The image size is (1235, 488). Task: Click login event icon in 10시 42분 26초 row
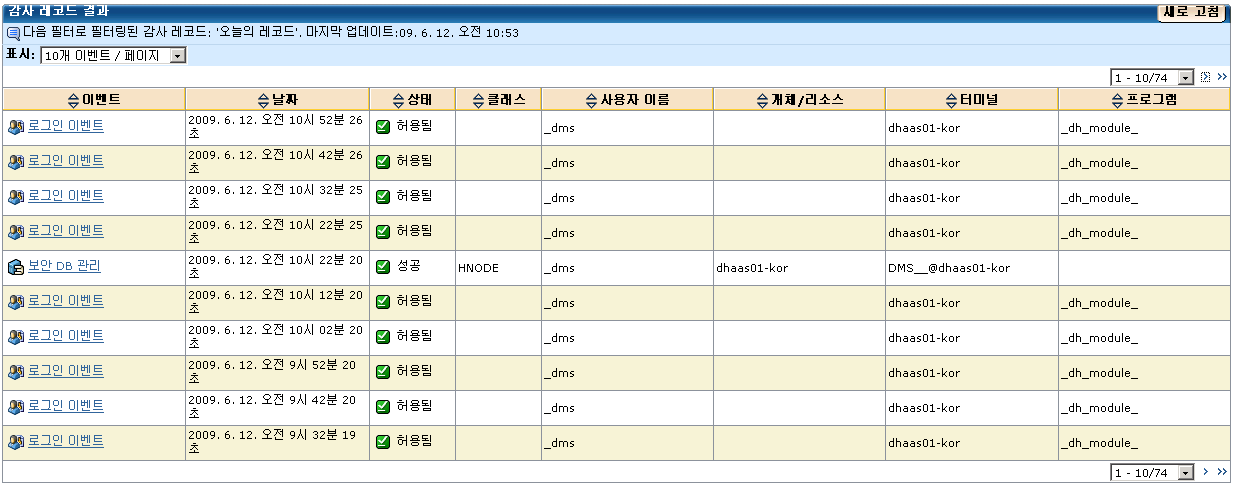coord(15,162)
